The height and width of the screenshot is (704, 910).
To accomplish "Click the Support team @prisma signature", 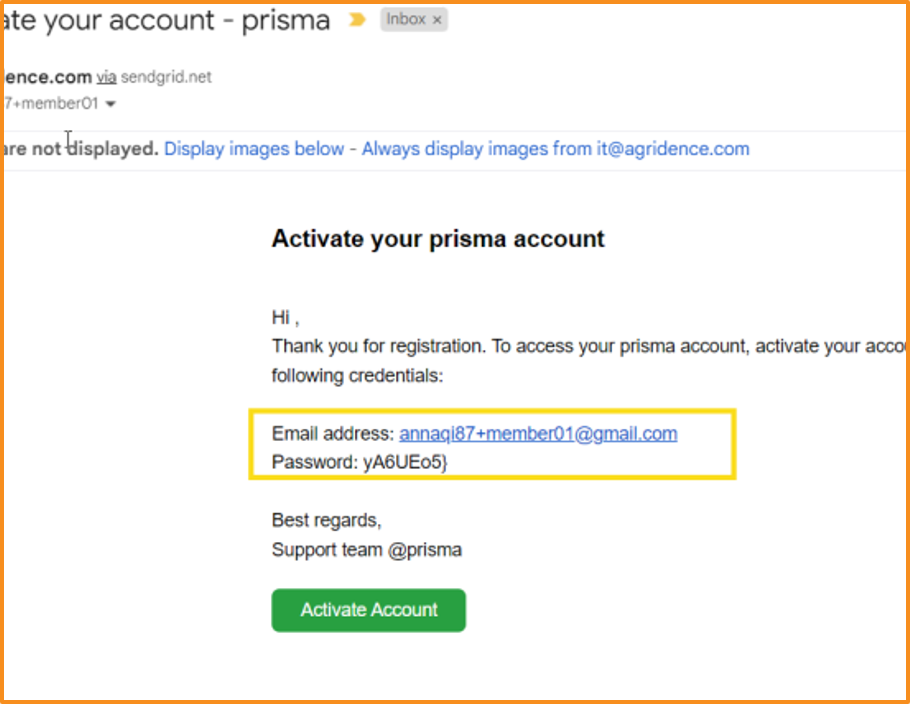I will [x=367, y=550].
